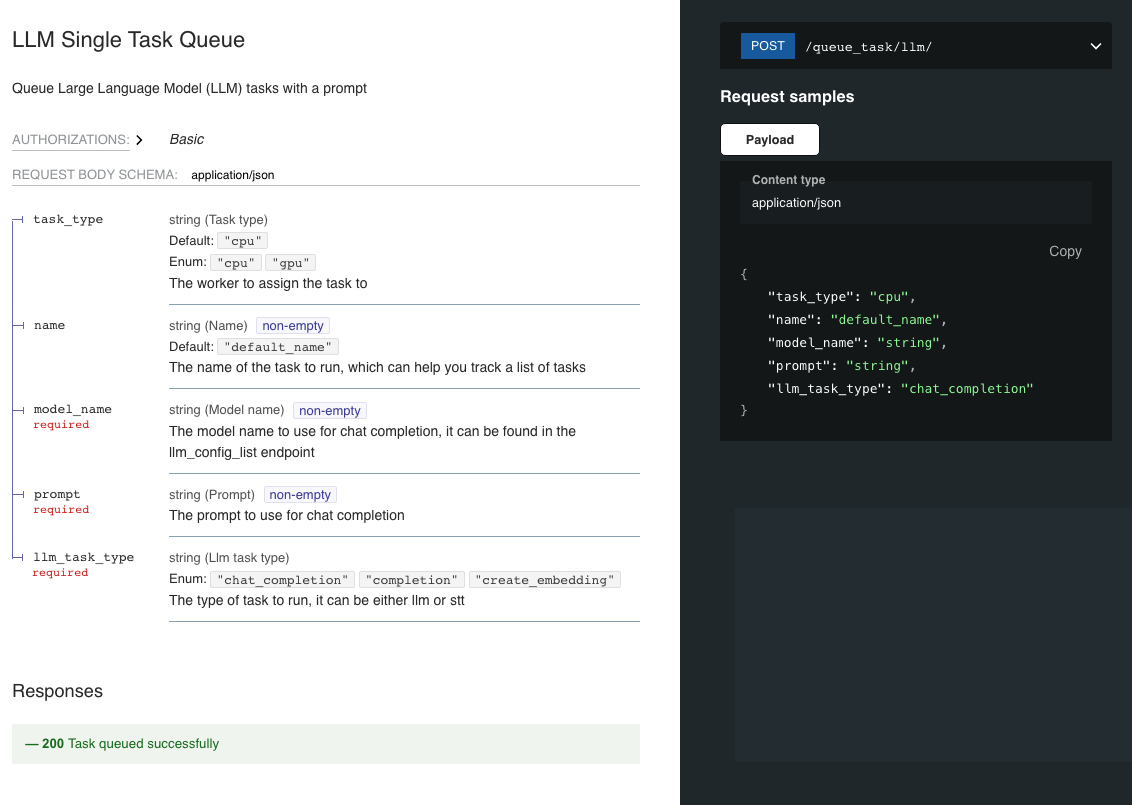Copy the request sample JSON
This screenshot has height=805, width=1132.
coord(1065,251)
